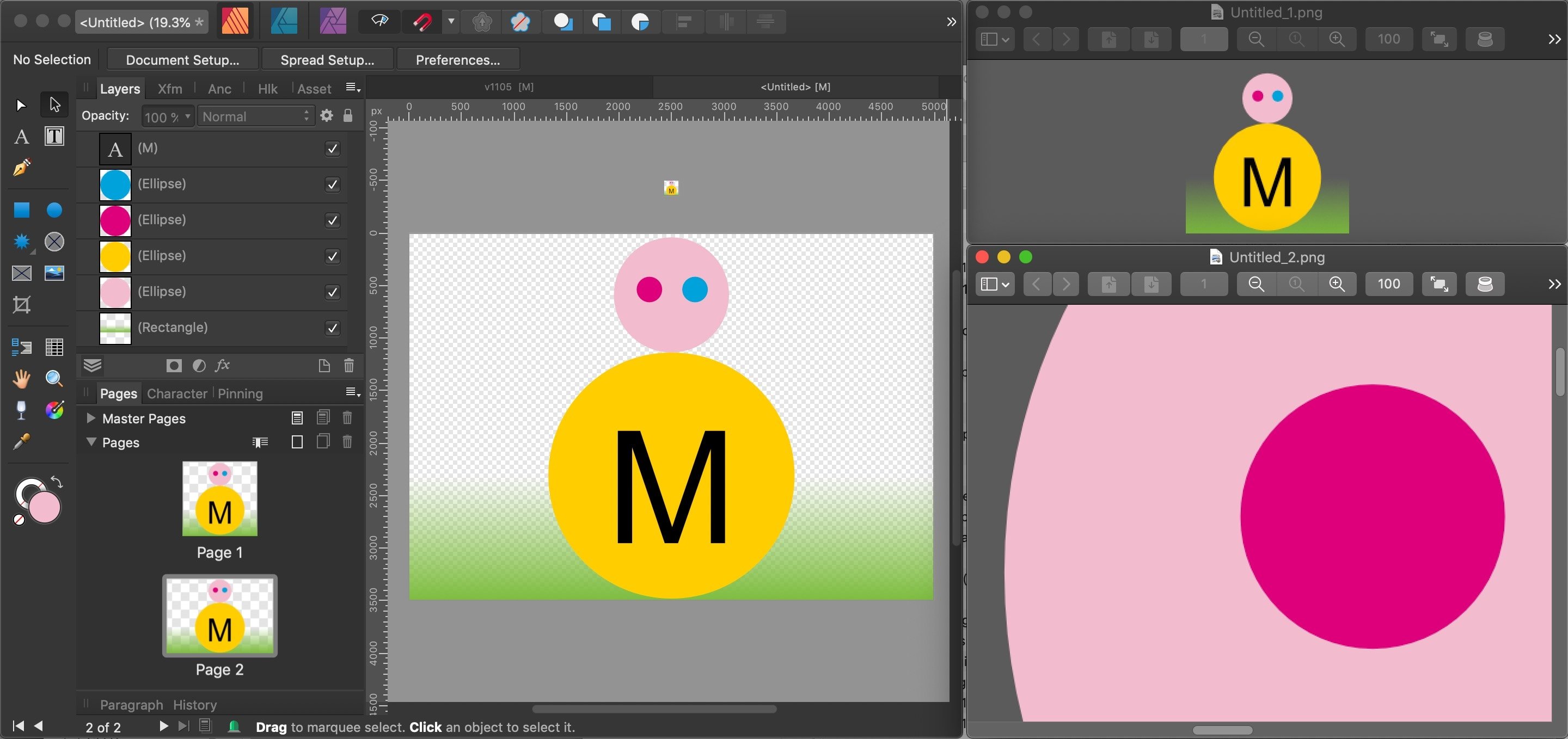Click Adjustments icon in Layers panel
This screenshot has width=1568, height=739.
click(x=198, y=366)
